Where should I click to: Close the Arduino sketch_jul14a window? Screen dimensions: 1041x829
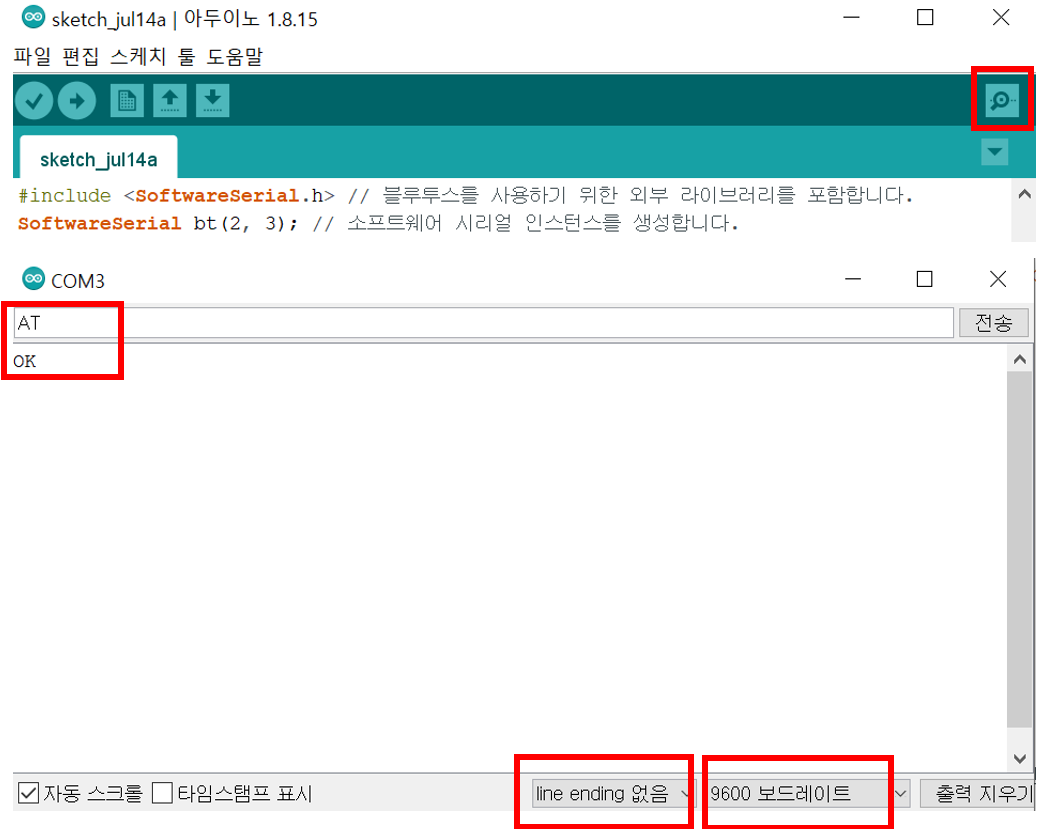(x=1001, y=17)
